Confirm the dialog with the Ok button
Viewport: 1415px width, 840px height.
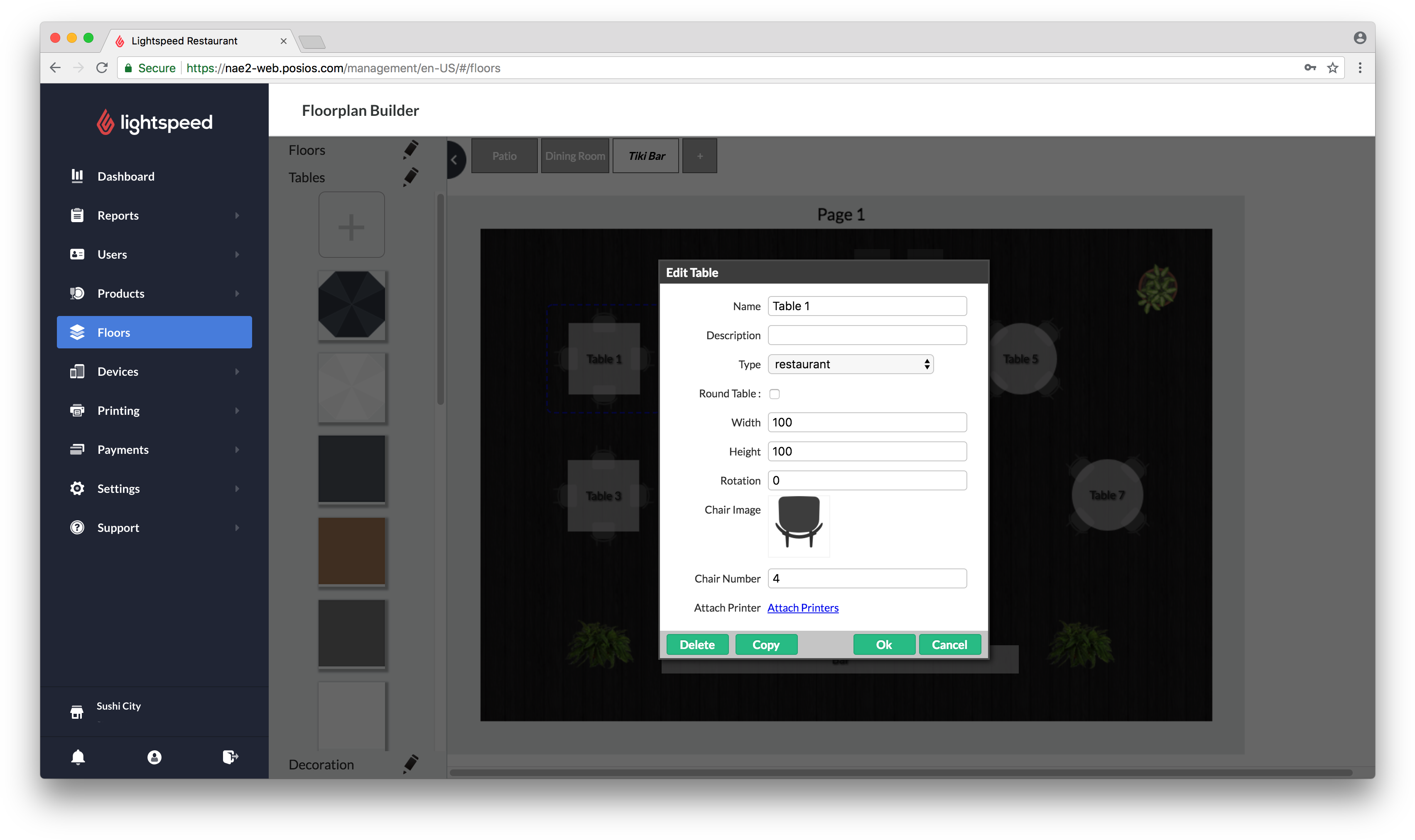pyautogui.click(x=884, y=644)
